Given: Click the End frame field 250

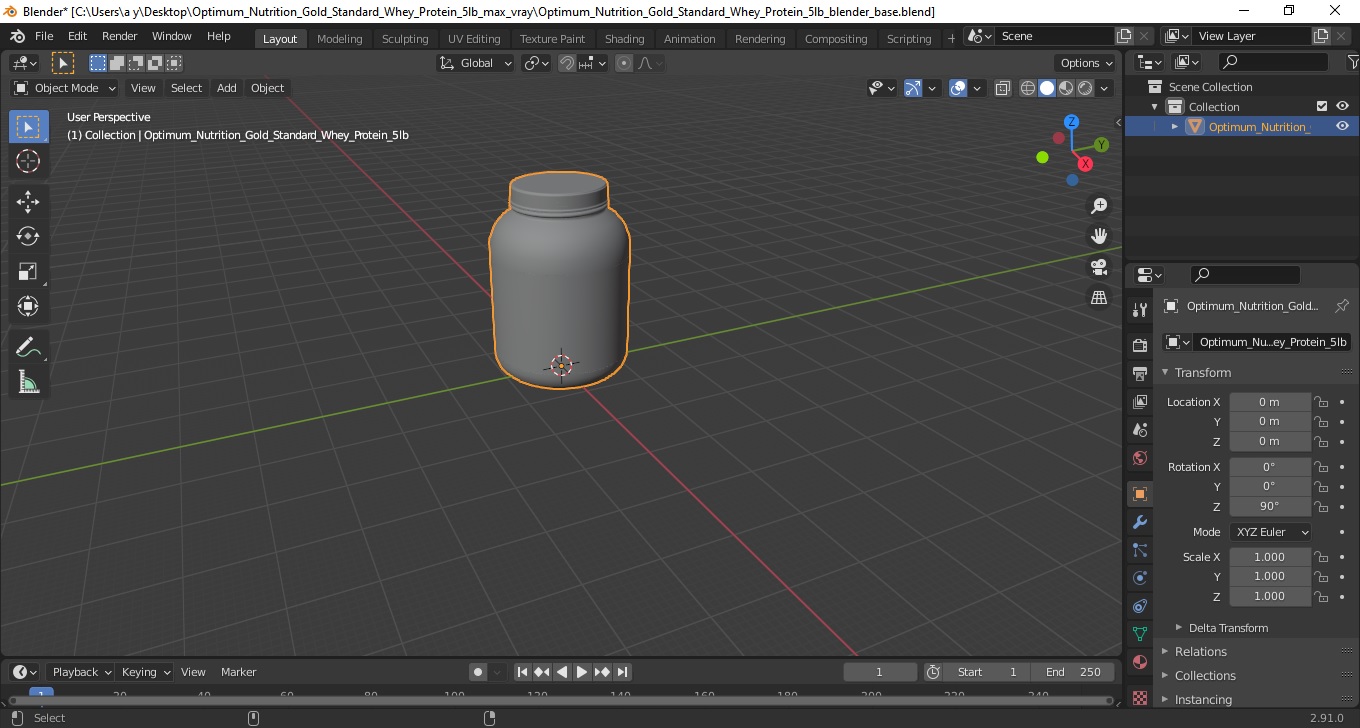Looking at the screenshot, I should 1073,672.
